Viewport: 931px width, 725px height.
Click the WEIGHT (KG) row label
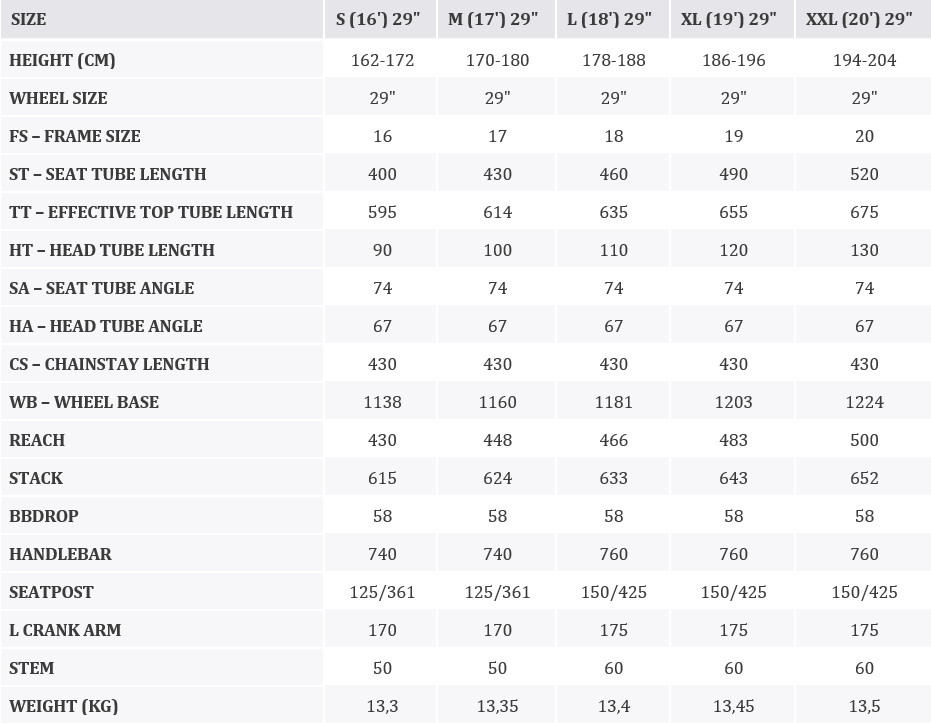[64, 706]
